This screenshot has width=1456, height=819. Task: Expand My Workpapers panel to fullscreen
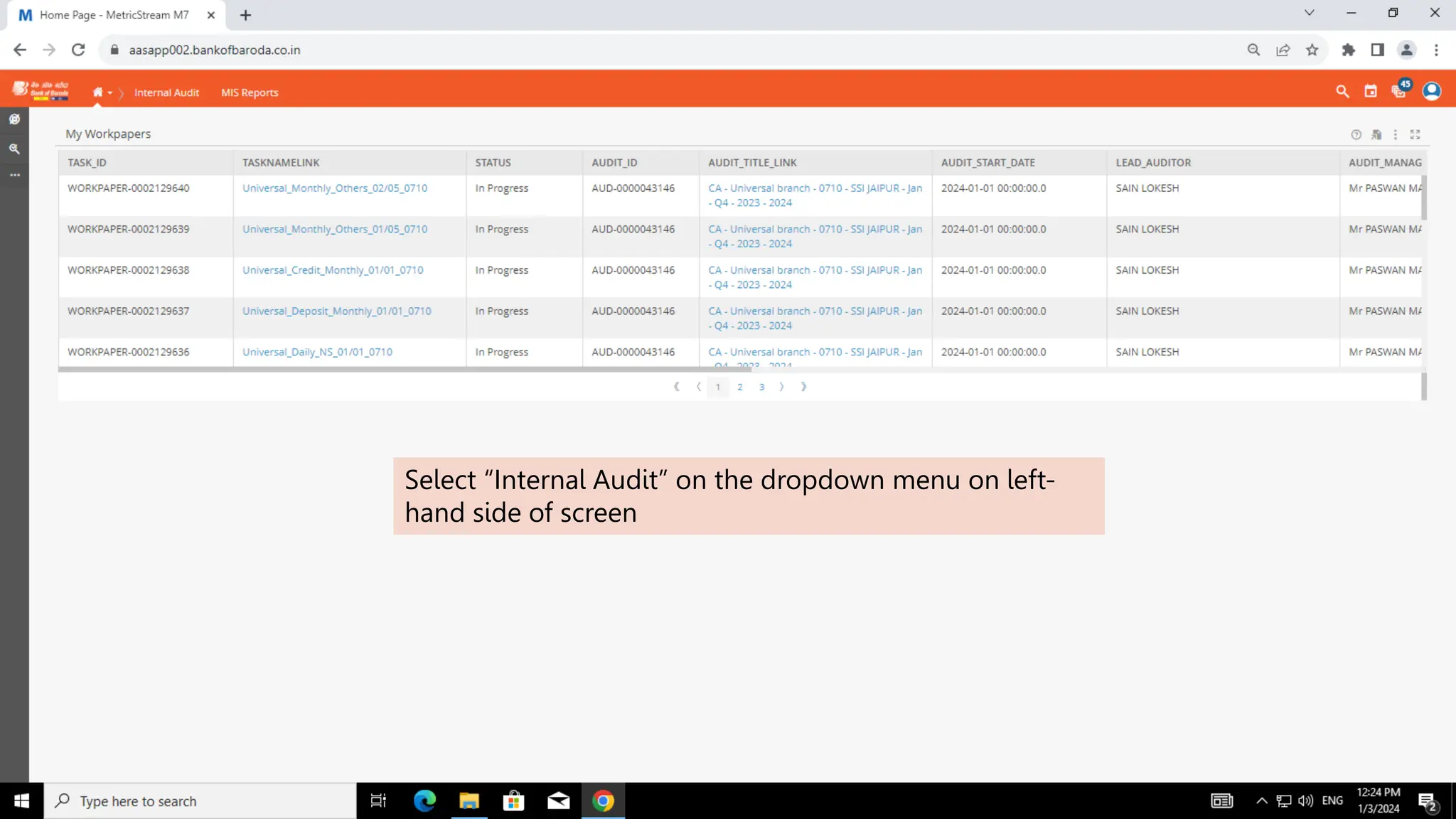point(1415,134)
